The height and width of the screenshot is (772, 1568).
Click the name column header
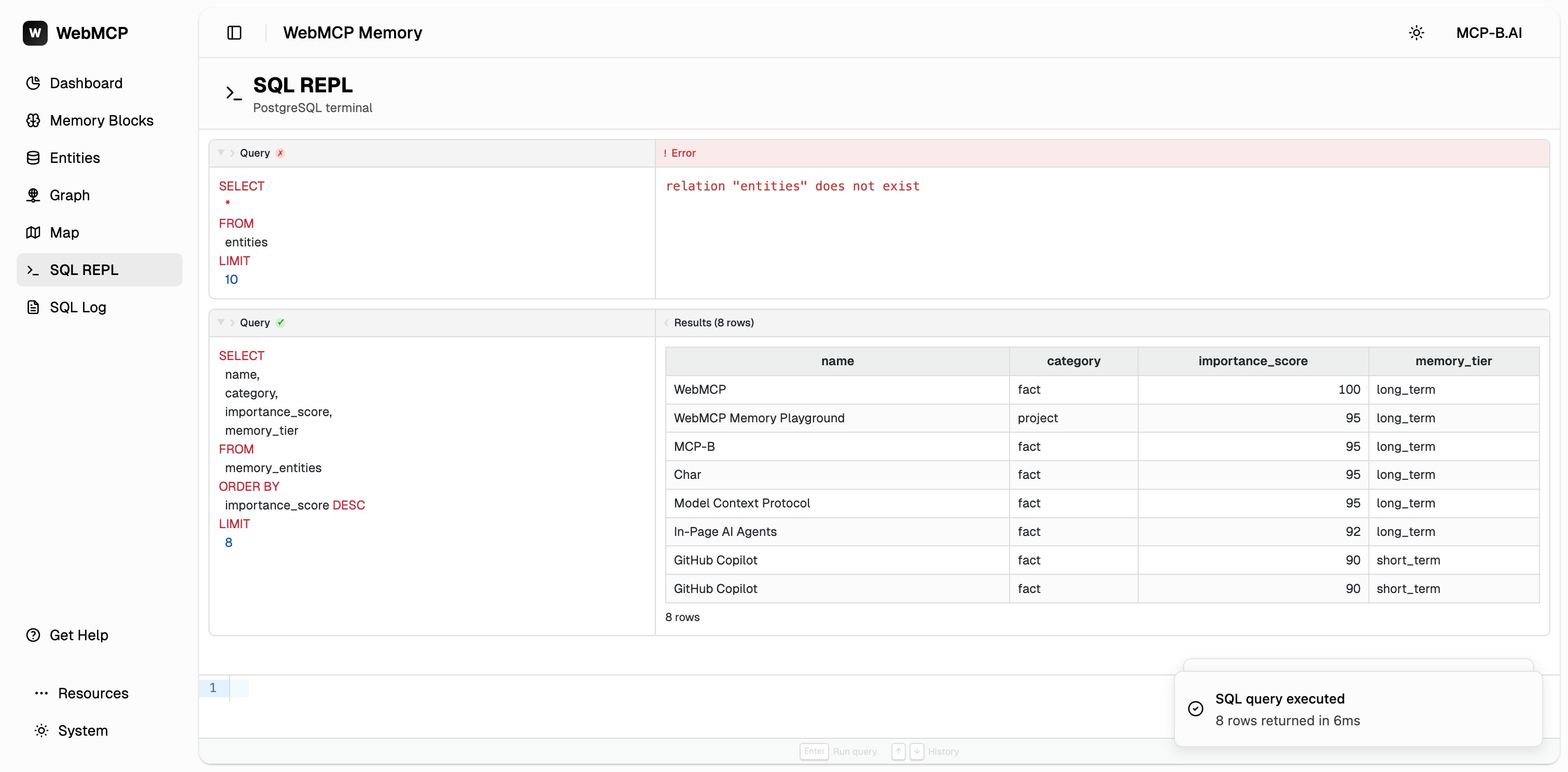tap(837, 361)
